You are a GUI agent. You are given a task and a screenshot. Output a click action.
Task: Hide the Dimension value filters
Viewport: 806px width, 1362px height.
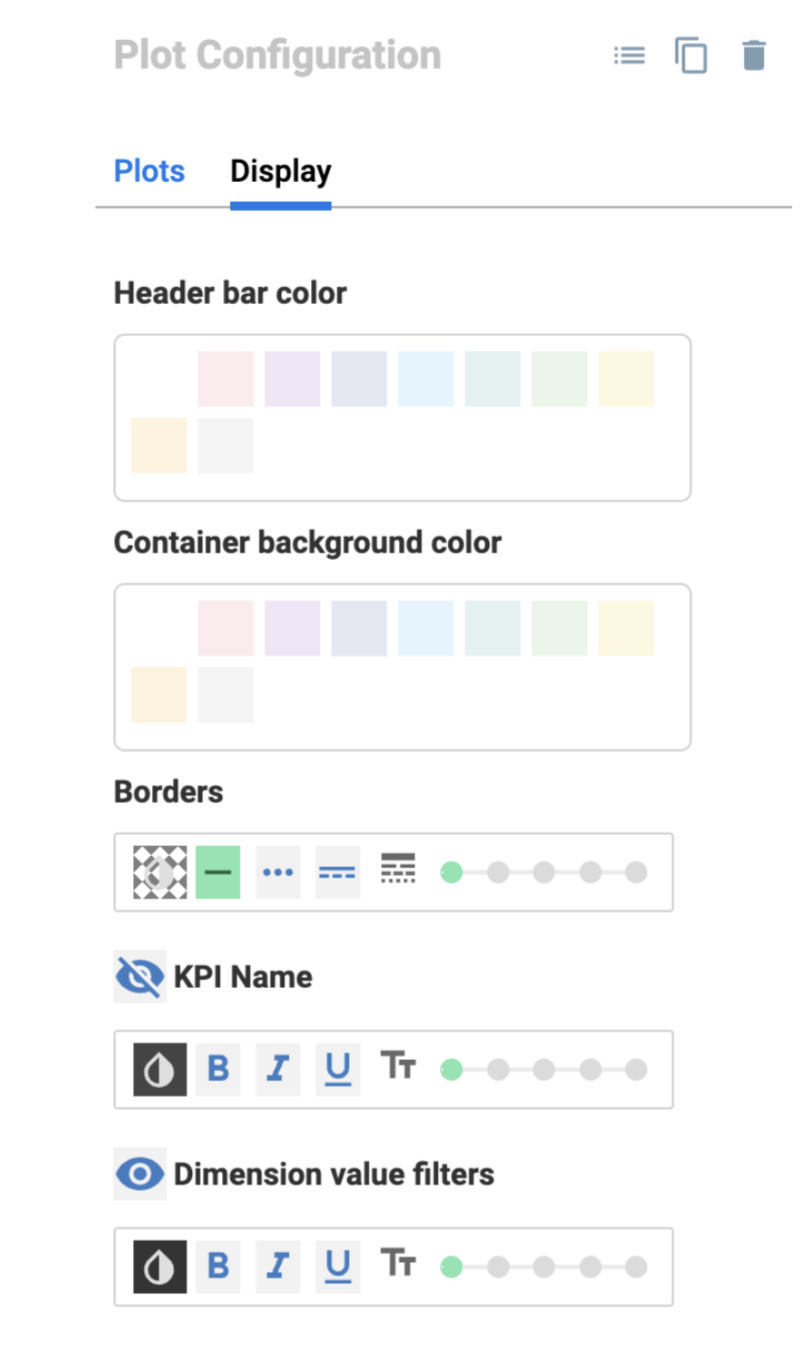pyautogui.click(x=140, y=1174)
